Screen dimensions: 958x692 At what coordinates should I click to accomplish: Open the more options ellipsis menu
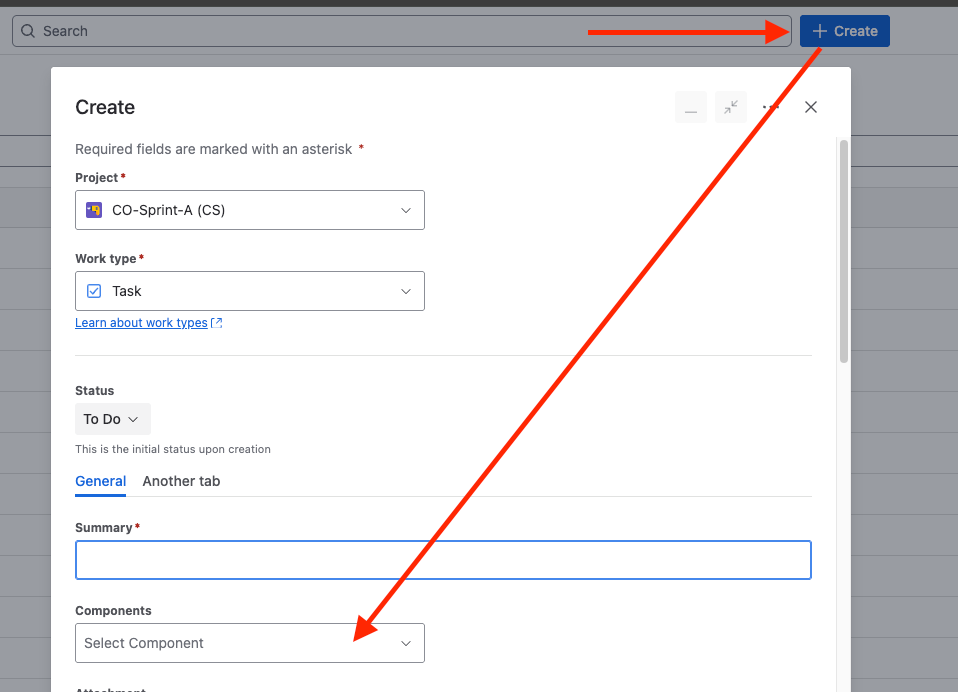tap(770, 107)
